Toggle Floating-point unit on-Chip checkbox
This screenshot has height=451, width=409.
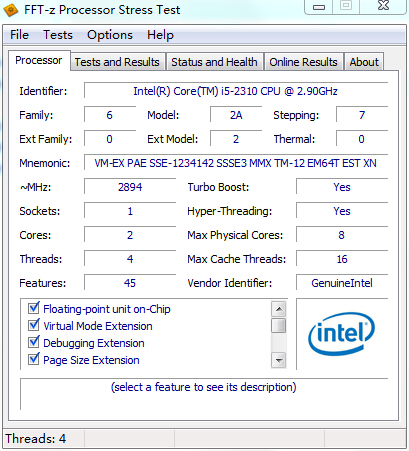34,308
